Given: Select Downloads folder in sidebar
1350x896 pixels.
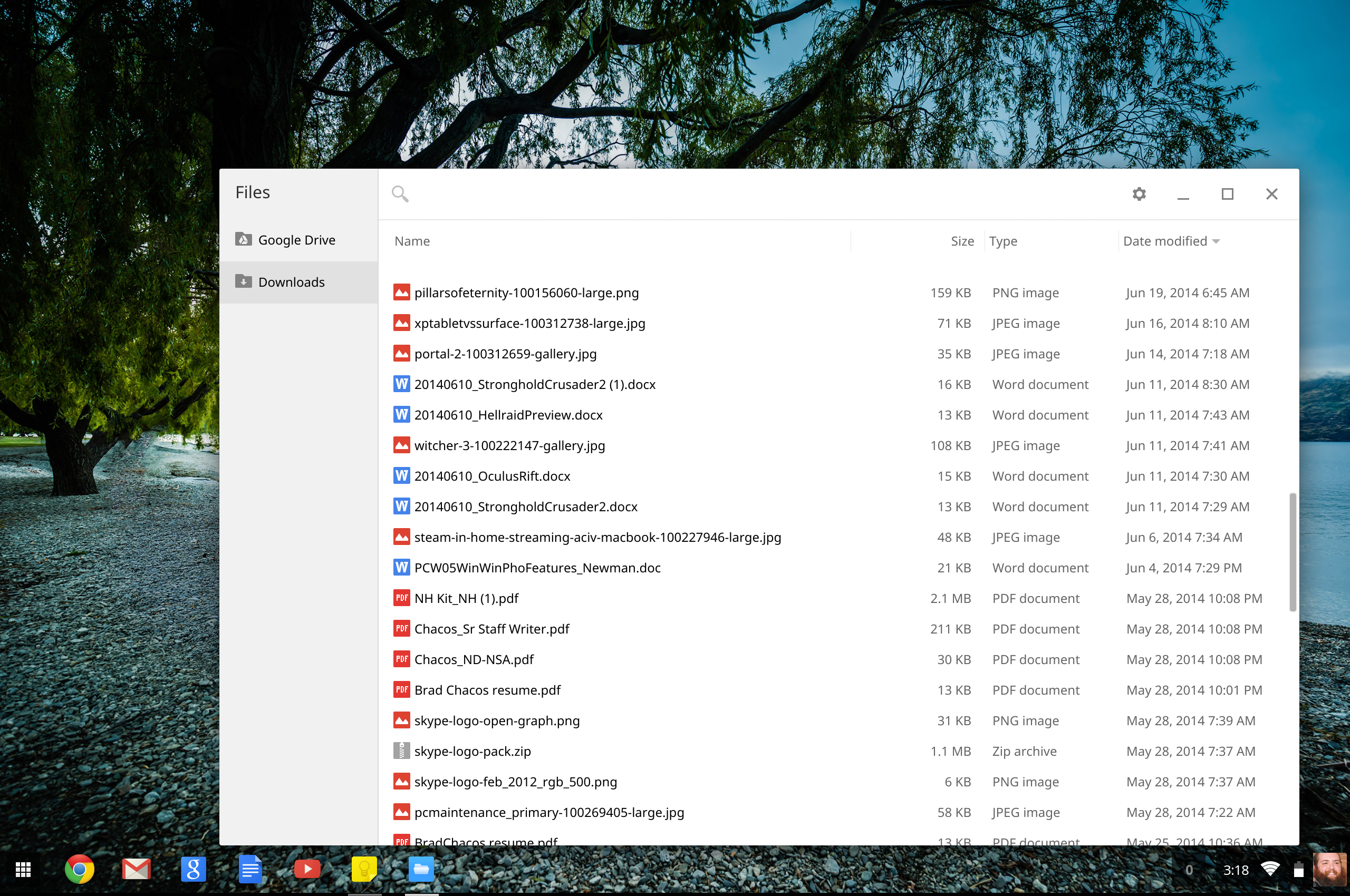Looking at the screenshot, I should click(290, 282).
